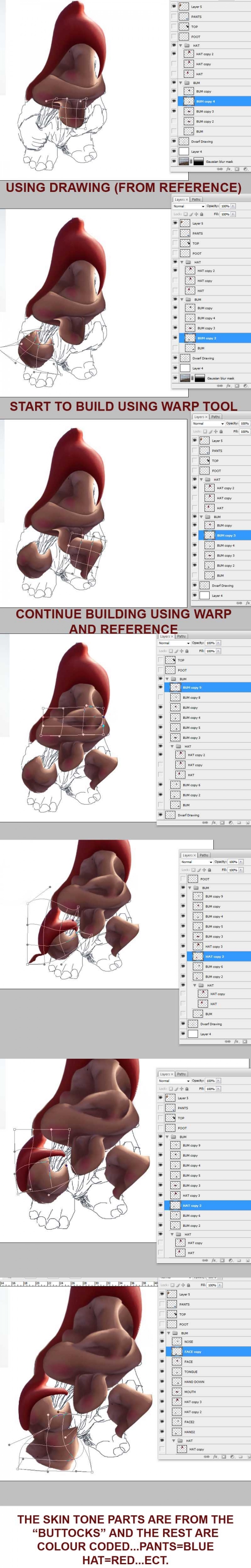The width and height of the screenshot is (251, 1568).
Task: Click lock image pixels brush icon in FACE copy panel
Action: click(x=178, y=1285)
